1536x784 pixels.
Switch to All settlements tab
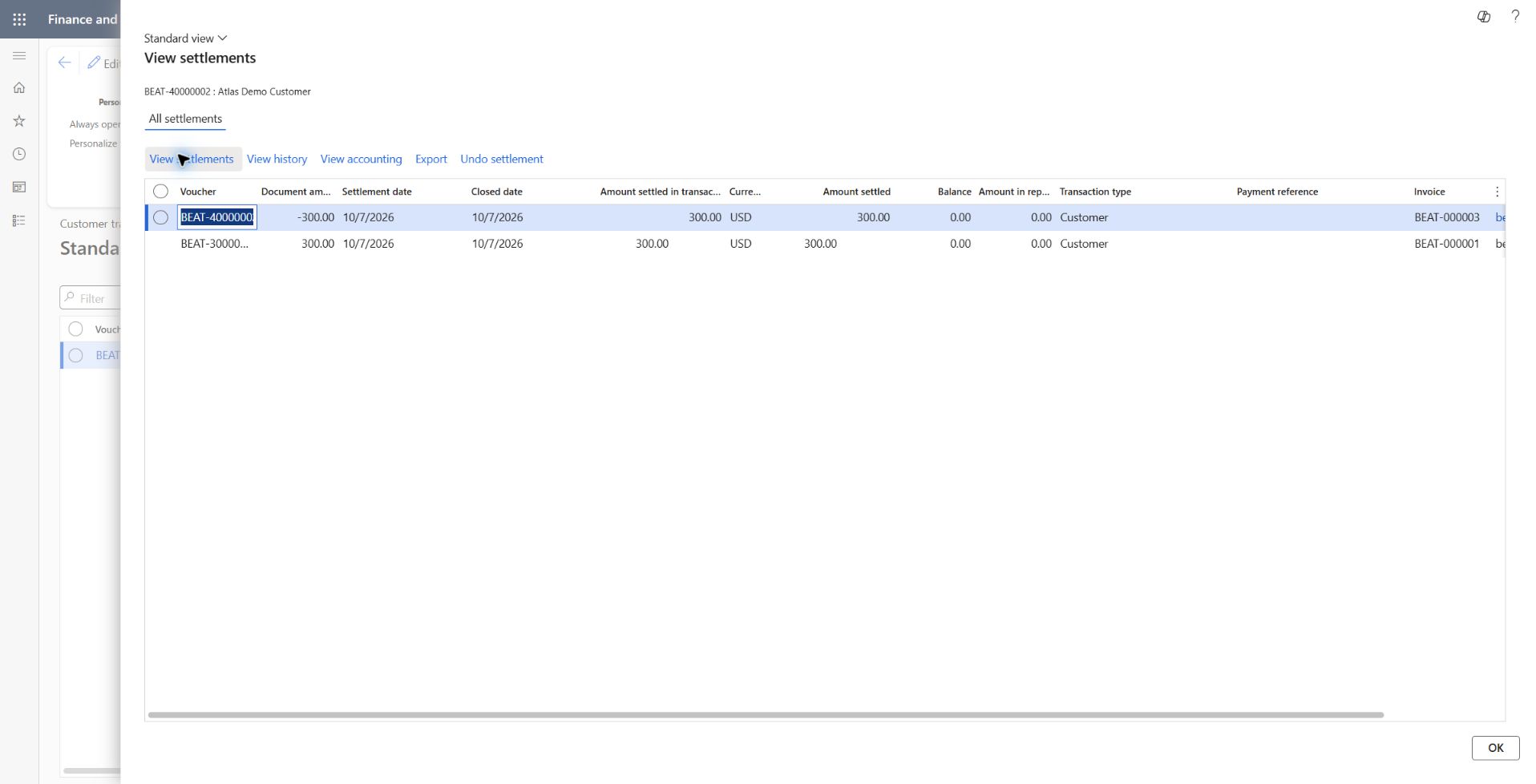coord(185,119)
